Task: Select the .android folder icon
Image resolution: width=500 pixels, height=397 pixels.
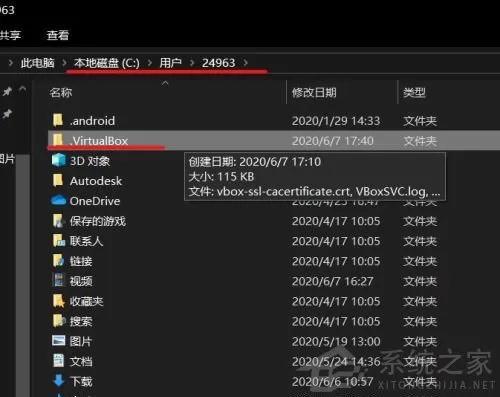Action: 58,120
